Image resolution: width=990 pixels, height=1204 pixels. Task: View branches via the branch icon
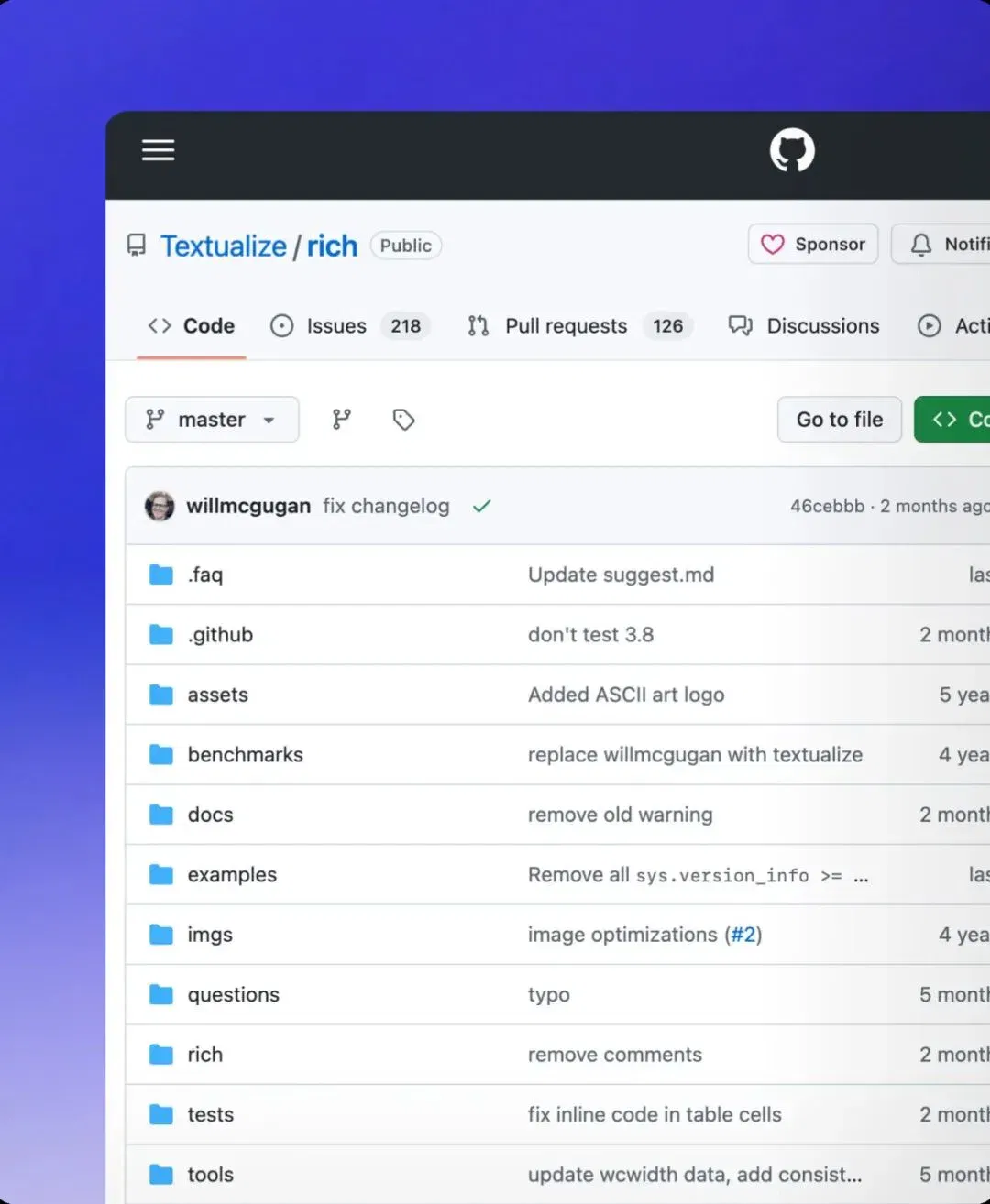pos(342,420)
